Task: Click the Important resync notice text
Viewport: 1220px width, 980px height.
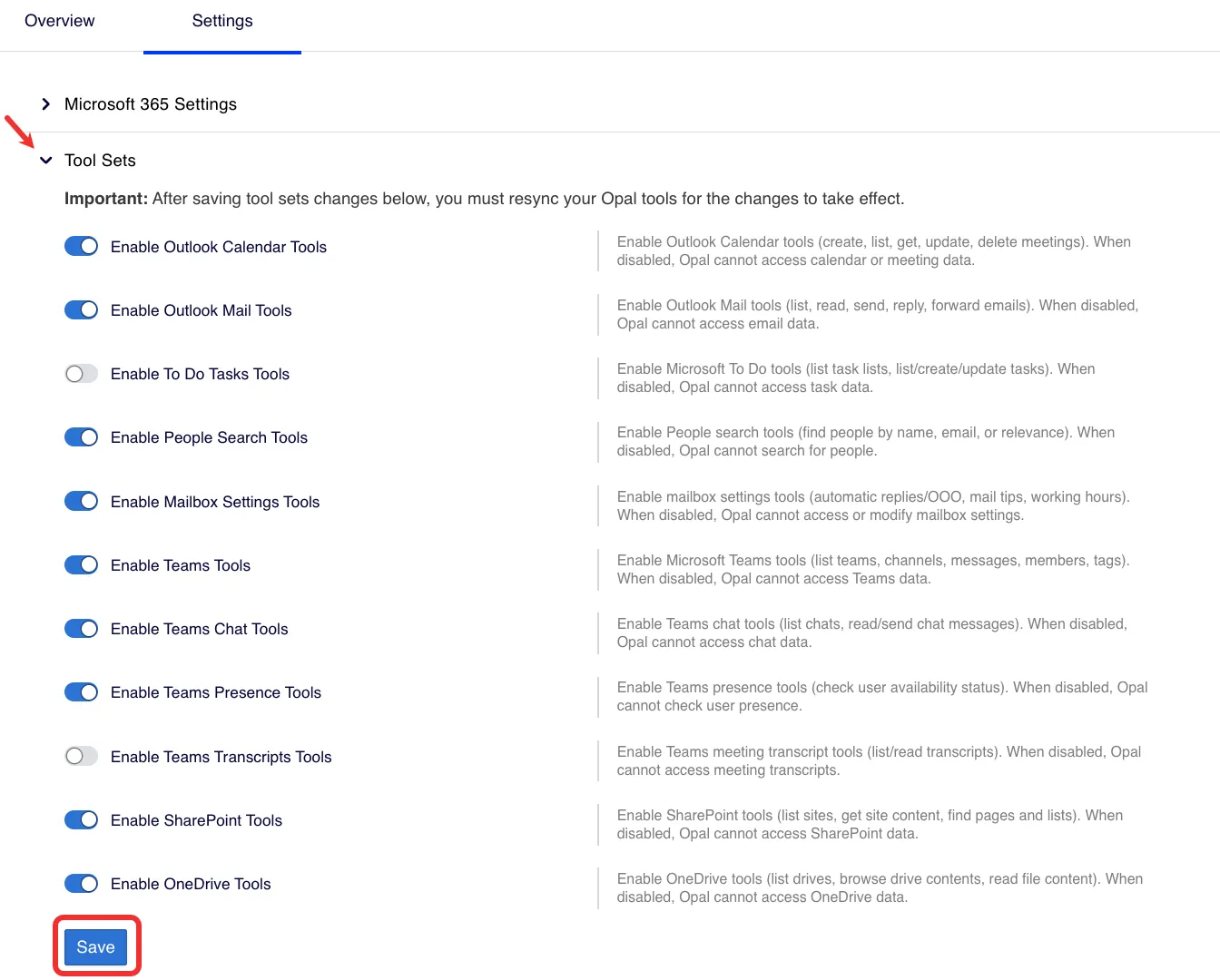Action: click(x=485, y=199)
